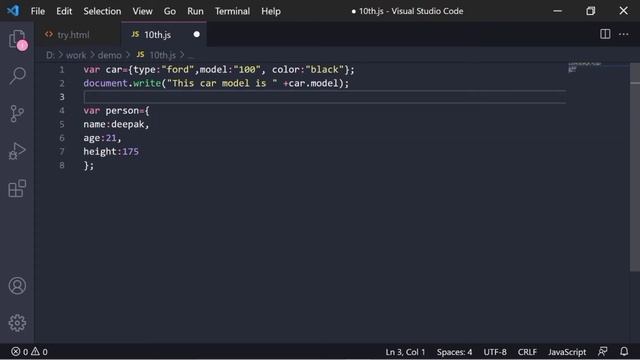Minimize the Visual Studio Code window
This screenshot has width=640, height=360.
click(x=558, y=11)
